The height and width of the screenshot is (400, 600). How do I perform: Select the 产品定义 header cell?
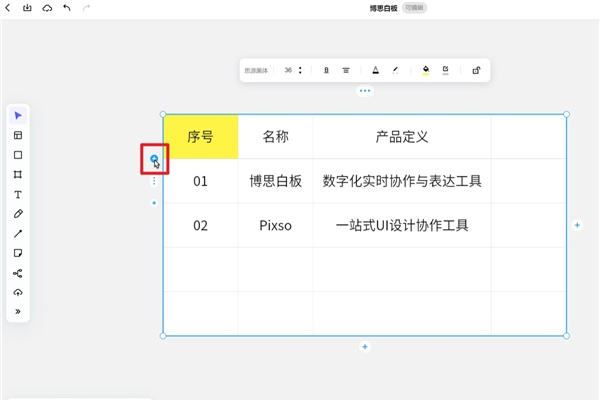pos(402,137)
